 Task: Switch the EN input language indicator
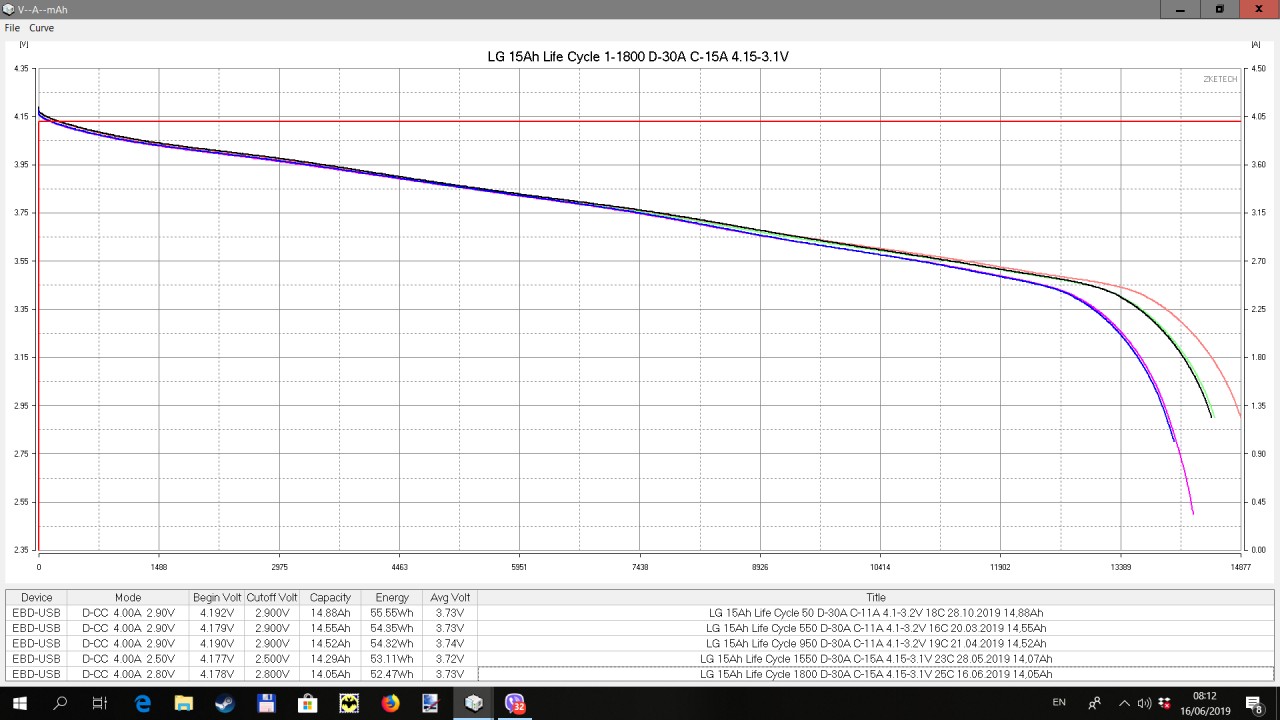tap(1059, 703)
